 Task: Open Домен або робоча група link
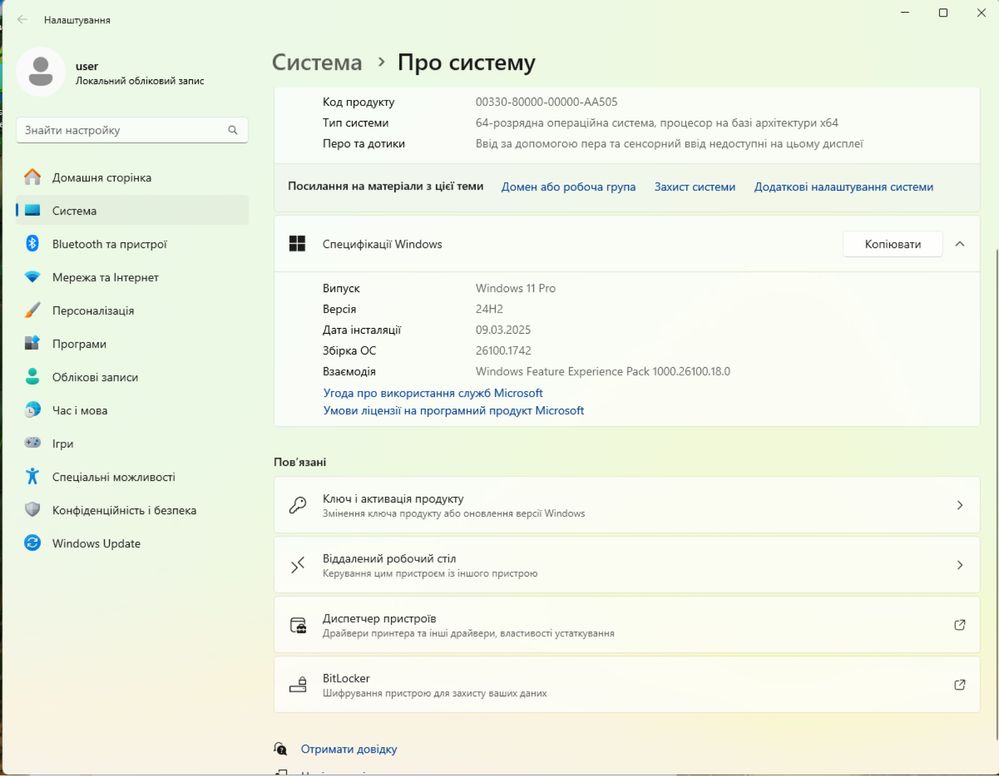point(568,187)
